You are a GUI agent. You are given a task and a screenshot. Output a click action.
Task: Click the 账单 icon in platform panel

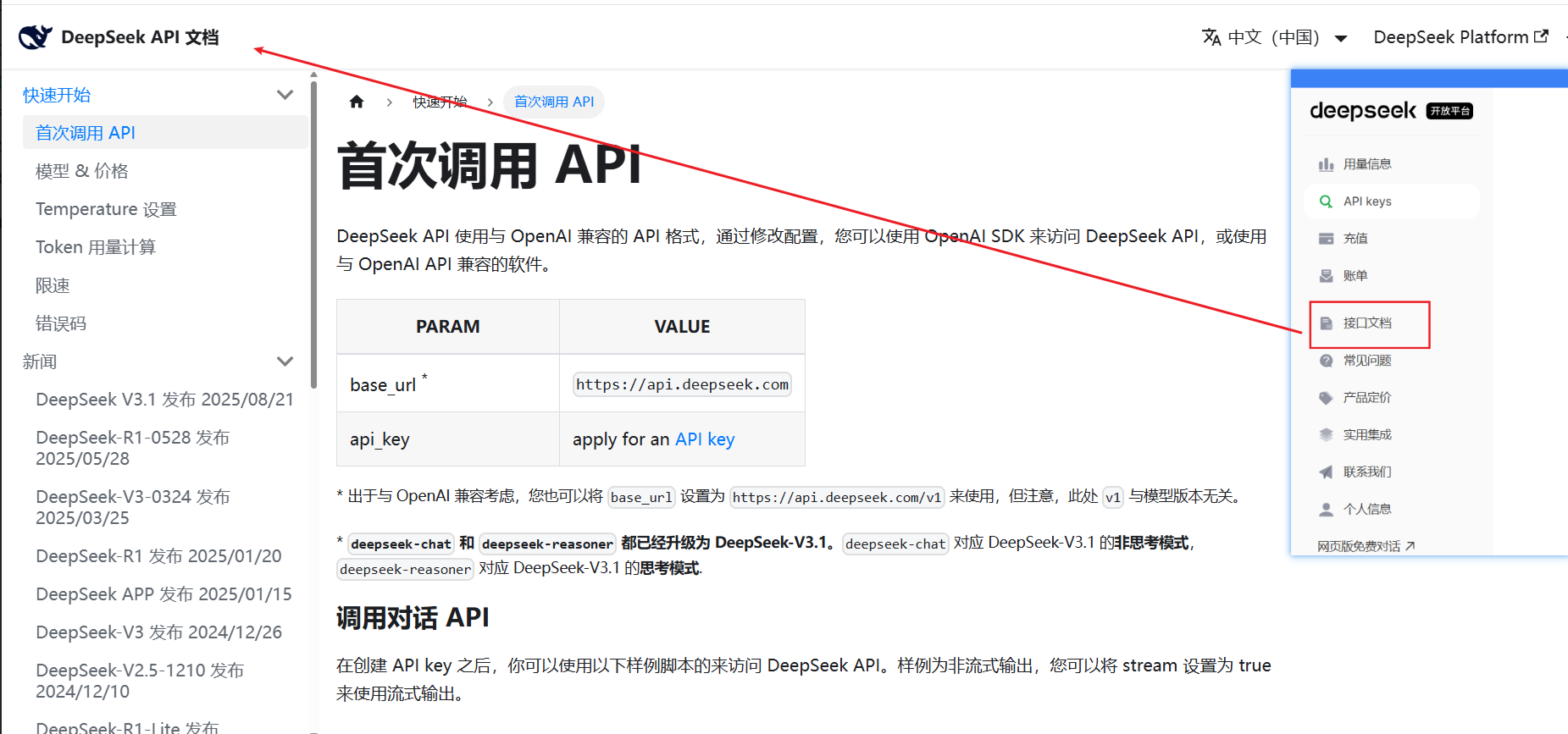1326,276
